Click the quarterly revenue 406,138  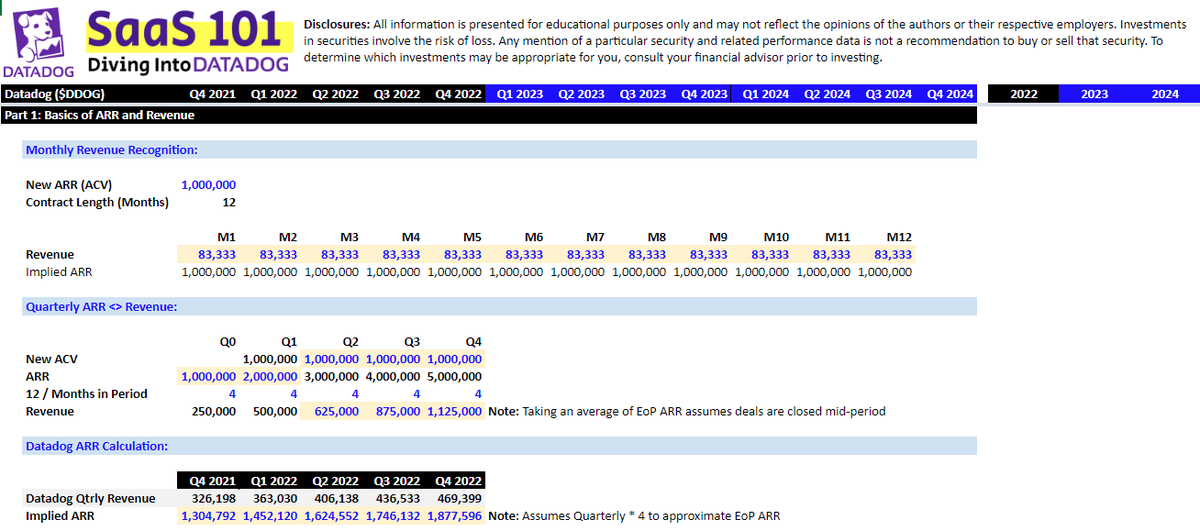pos(339,498)
